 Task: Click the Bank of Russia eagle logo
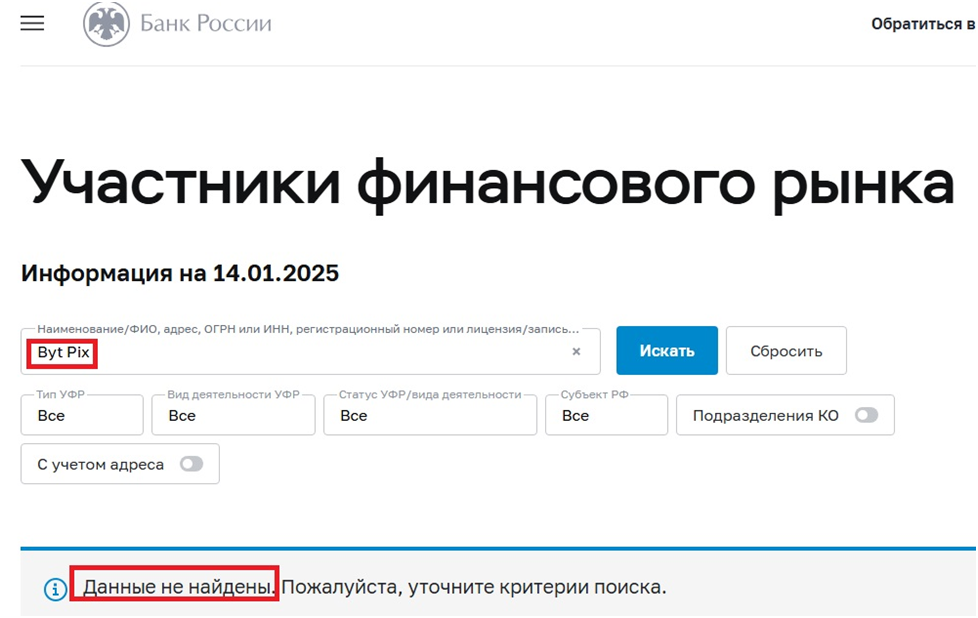[x=106, y=24]
